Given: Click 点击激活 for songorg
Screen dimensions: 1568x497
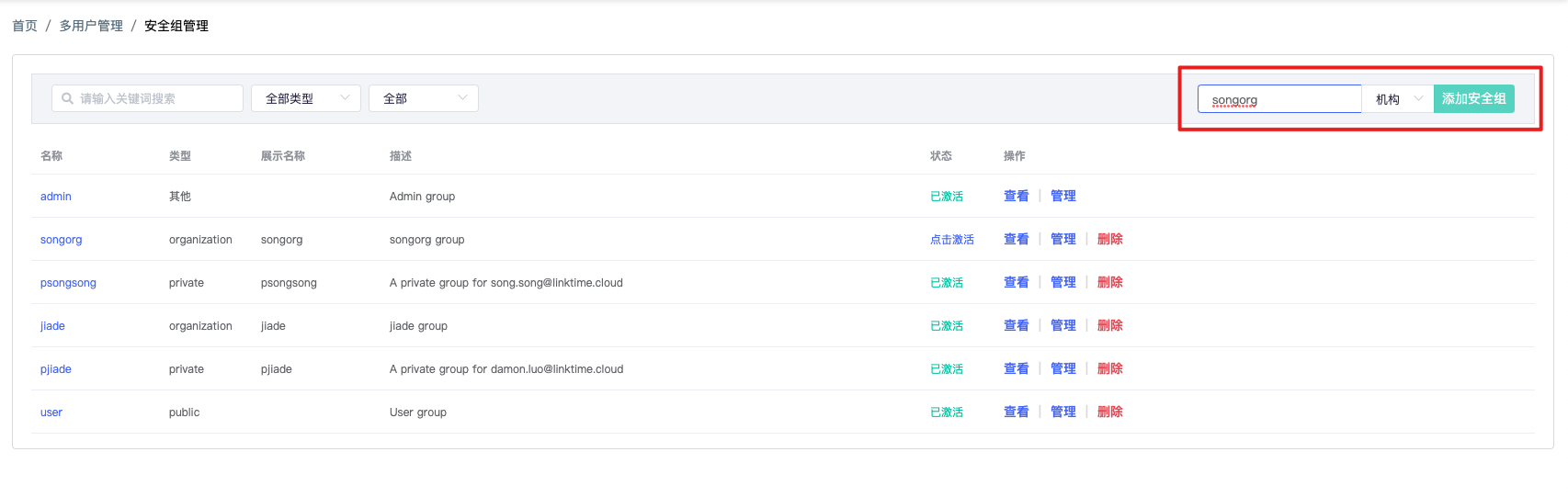Looking at the screenshot, I should [952, 240].
